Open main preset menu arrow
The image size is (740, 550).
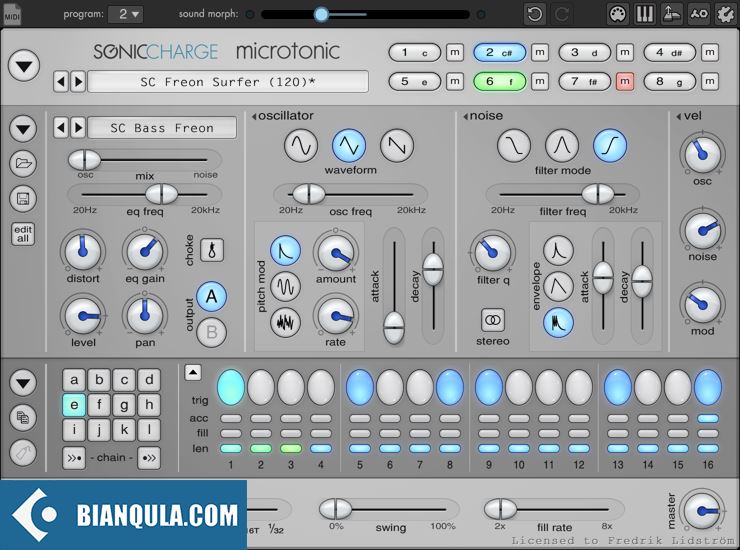click(x=24, y=66)
